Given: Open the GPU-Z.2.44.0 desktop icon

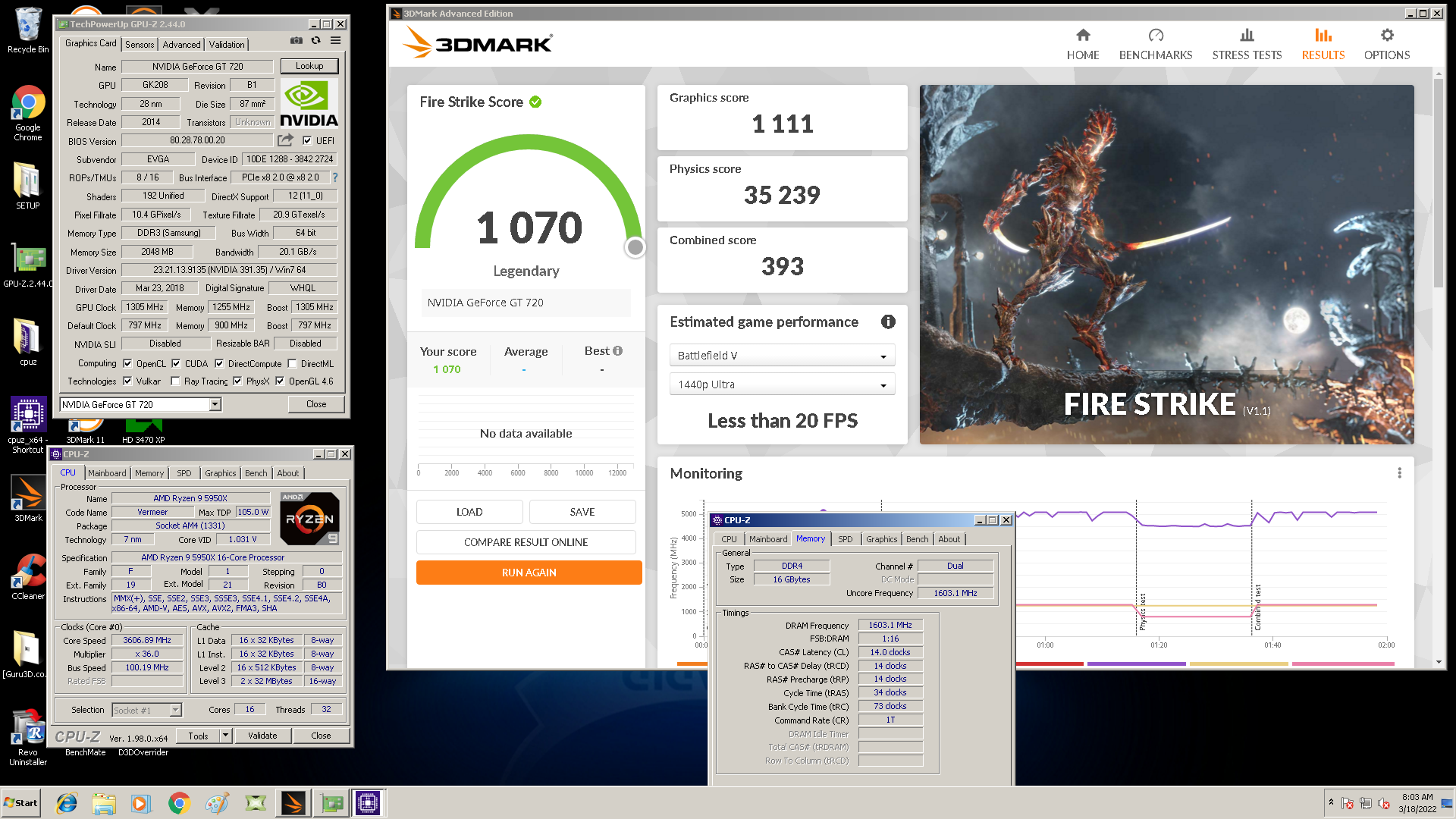Looking at the screenshot, I should (28, 265).
